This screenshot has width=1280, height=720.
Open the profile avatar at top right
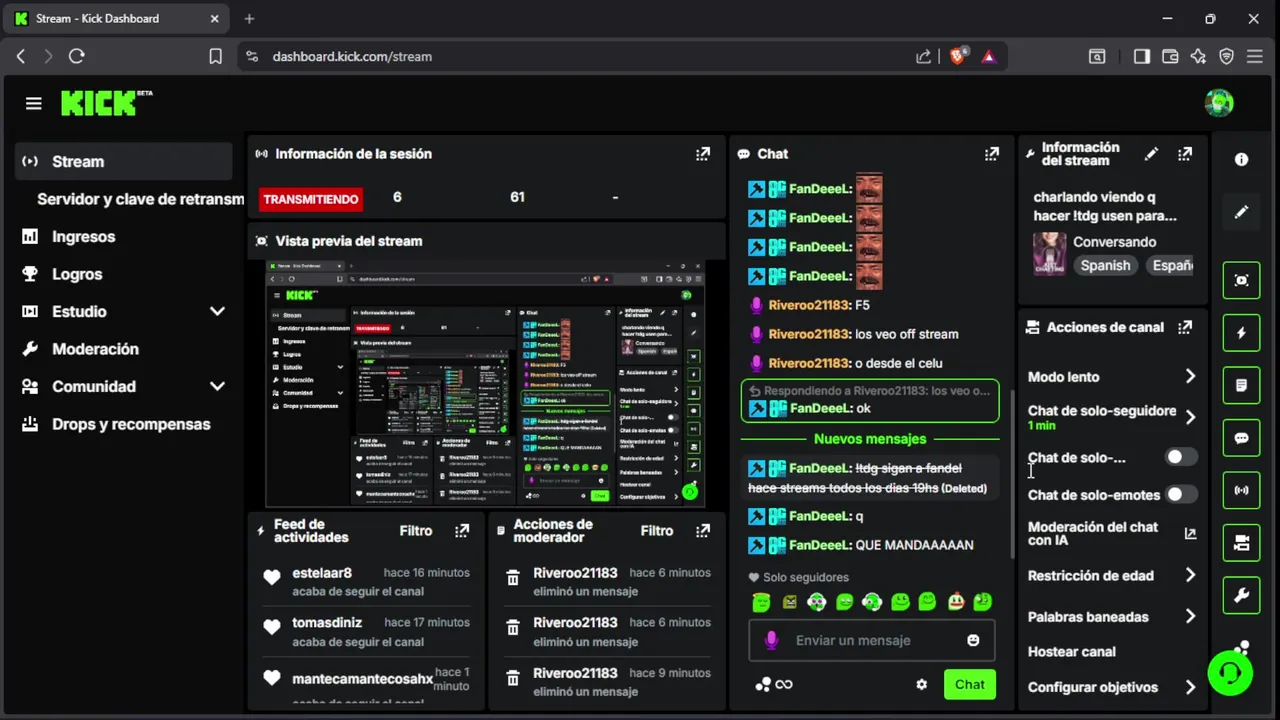1219,103
